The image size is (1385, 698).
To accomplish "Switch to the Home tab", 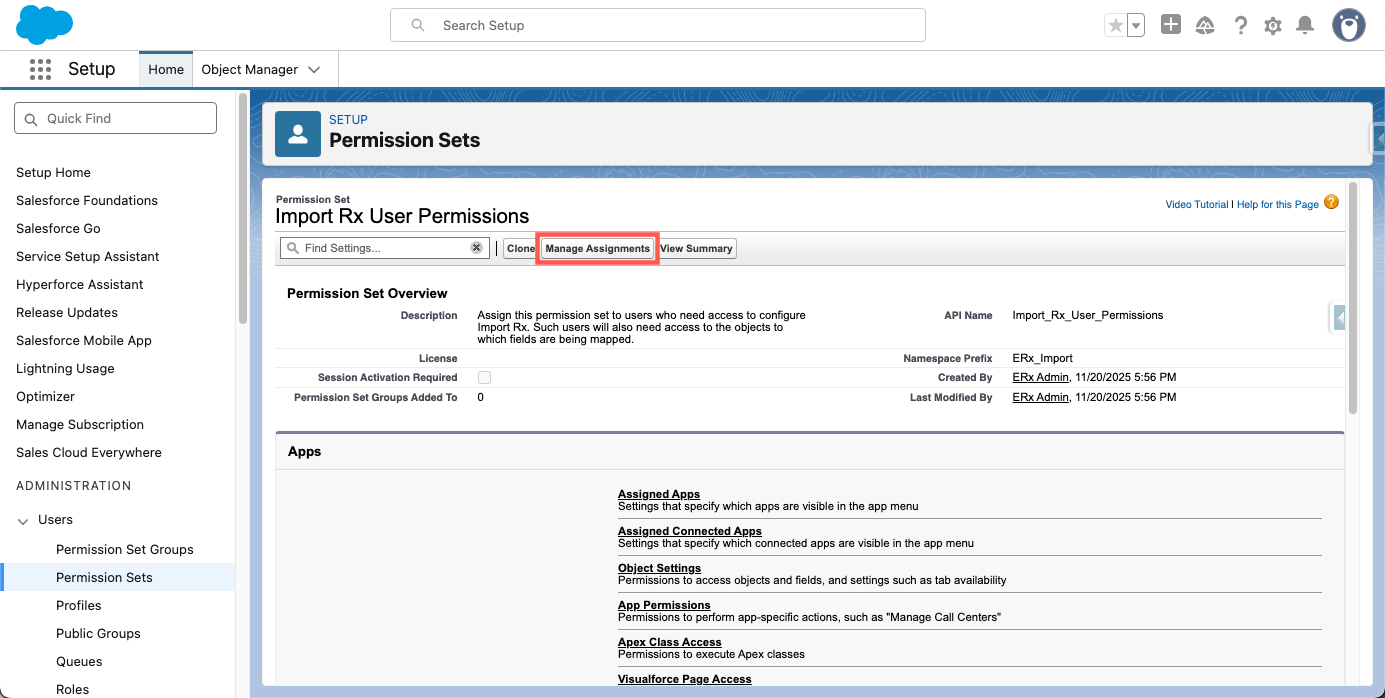I will [166, 70].
